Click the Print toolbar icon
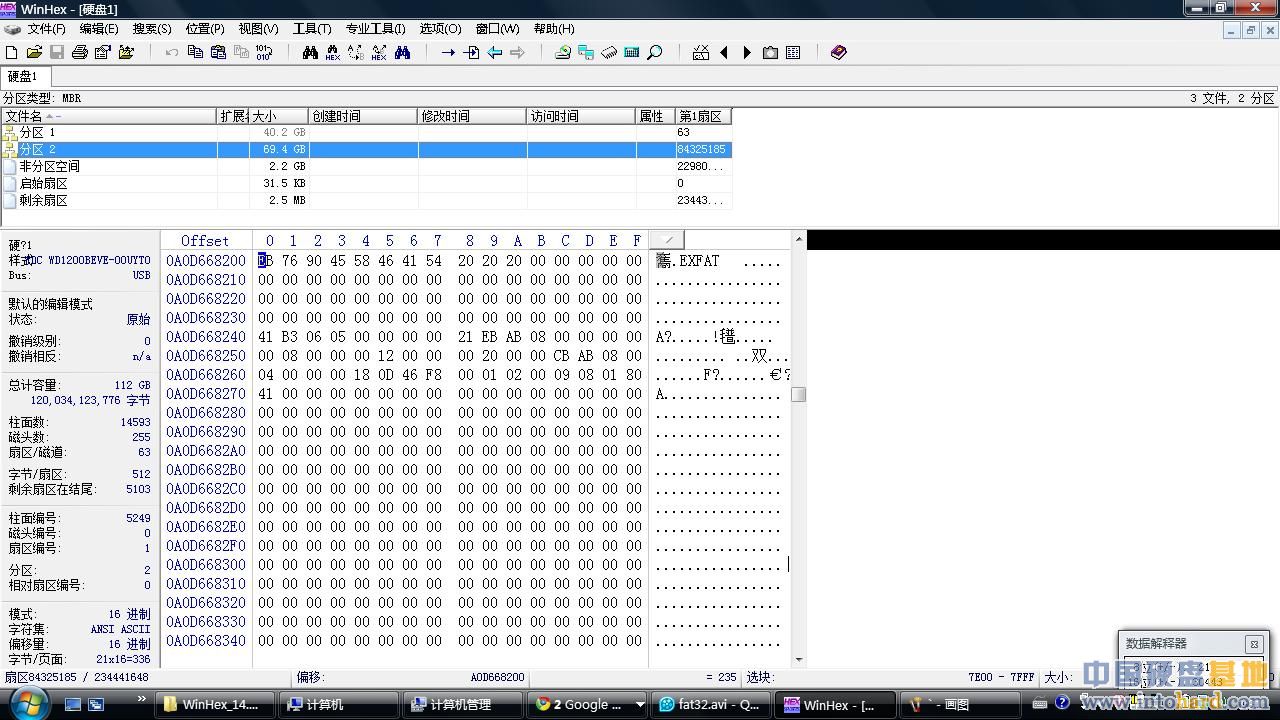The image size is (1280, 720). click(80, 52)
